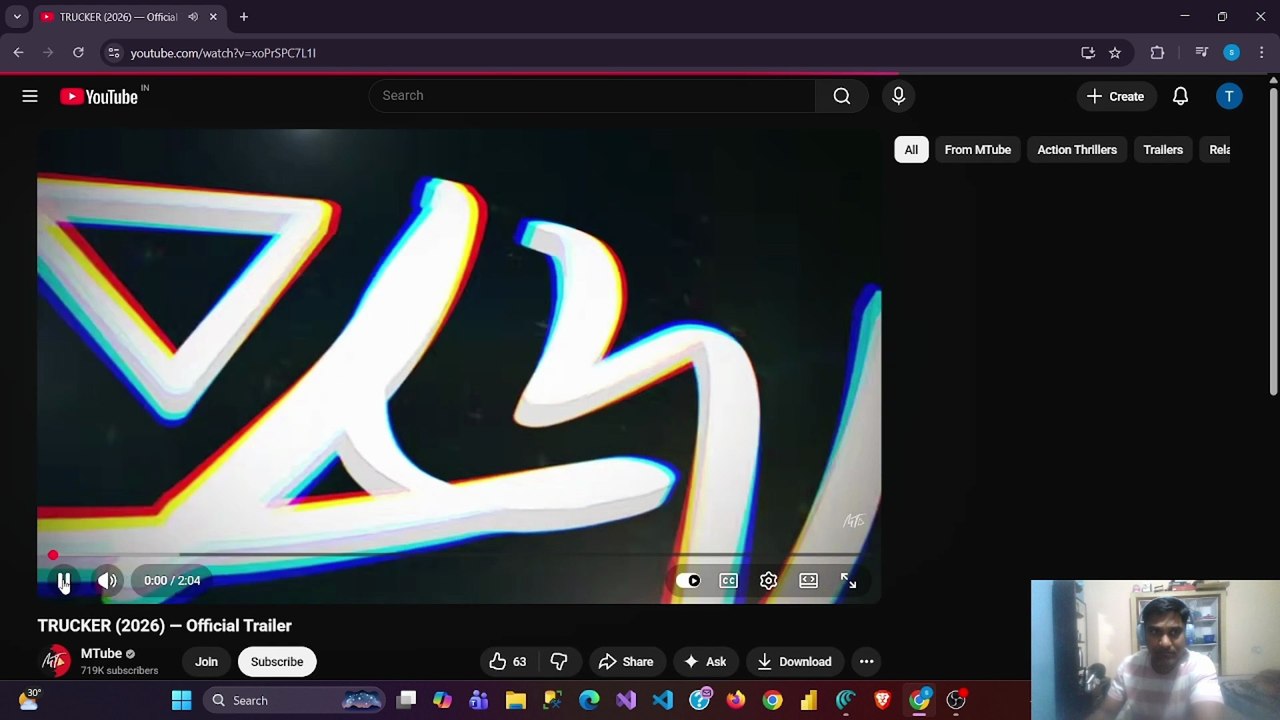Open the Windows Start menu
Viewport: 1280px width, 720px height.
coord(181,701)
